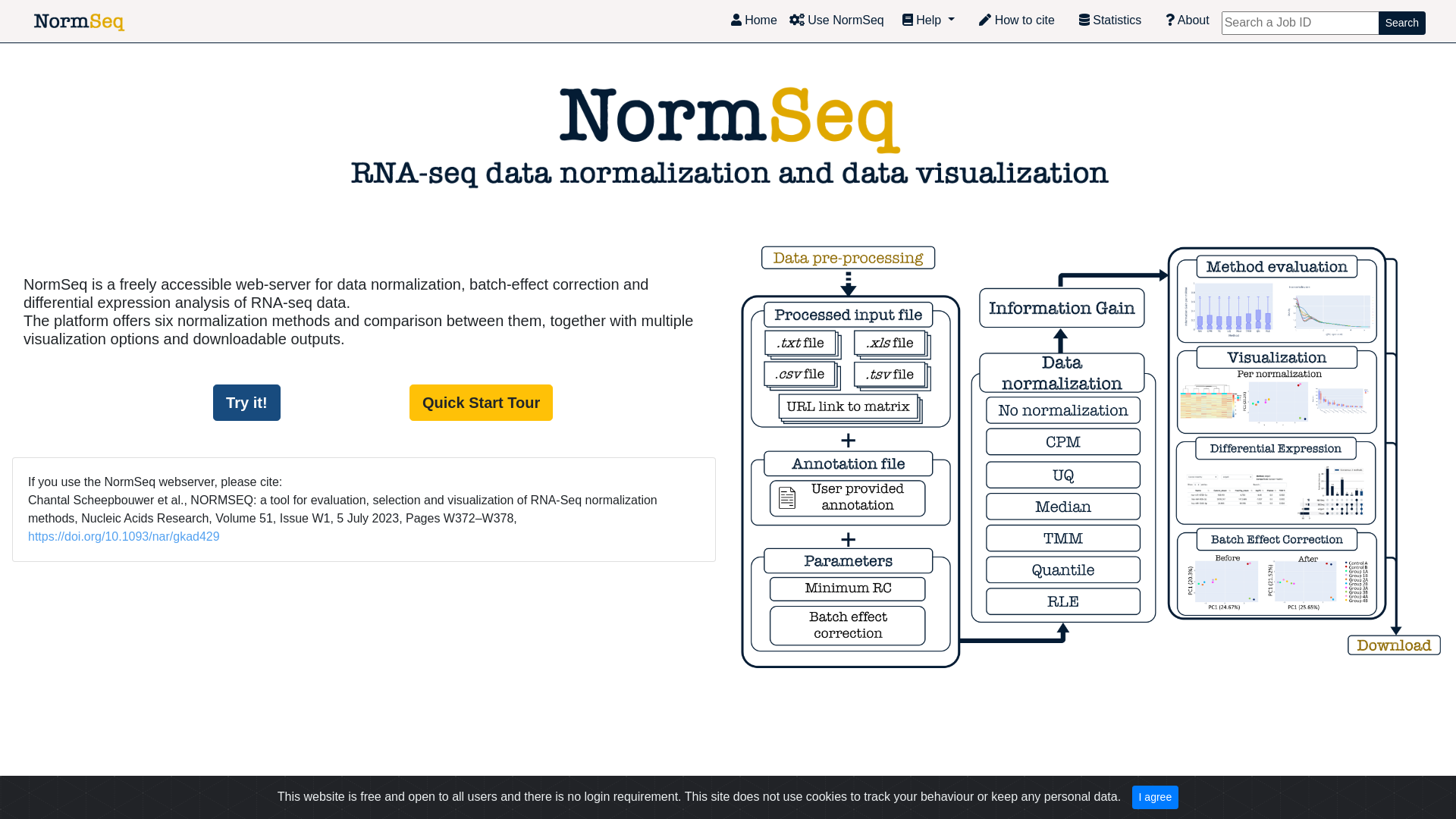Click the Home person icon
1456x819 pixels.
click(736, 20)
